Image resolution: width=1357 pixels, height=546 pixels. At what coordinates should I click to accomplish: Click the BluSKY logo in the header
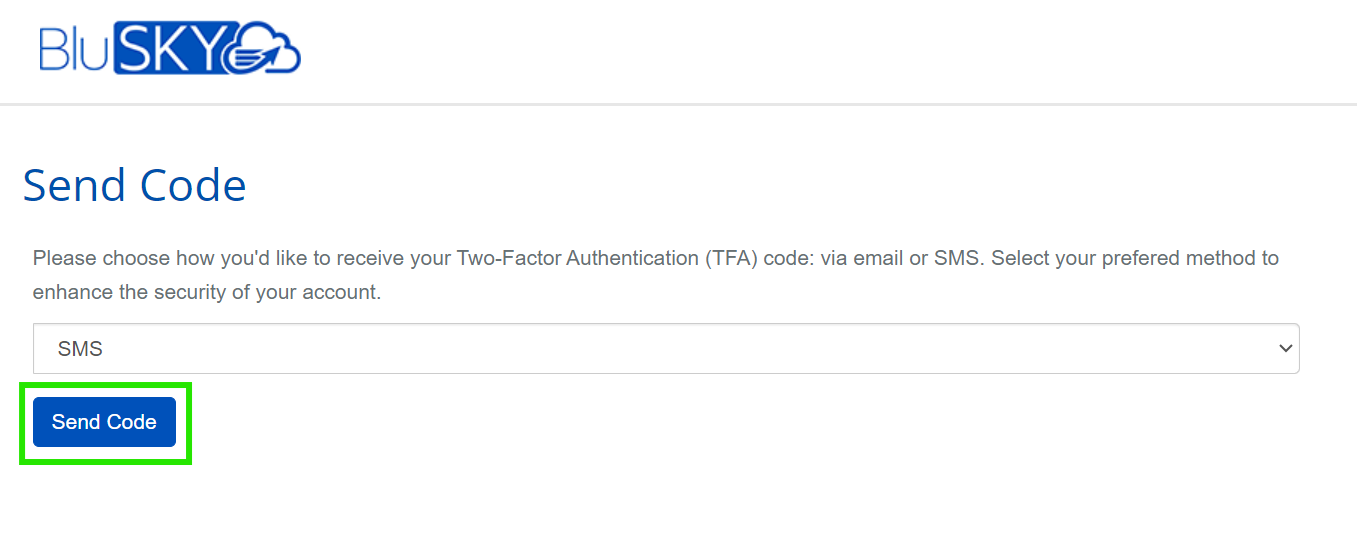tap(169, 49)
